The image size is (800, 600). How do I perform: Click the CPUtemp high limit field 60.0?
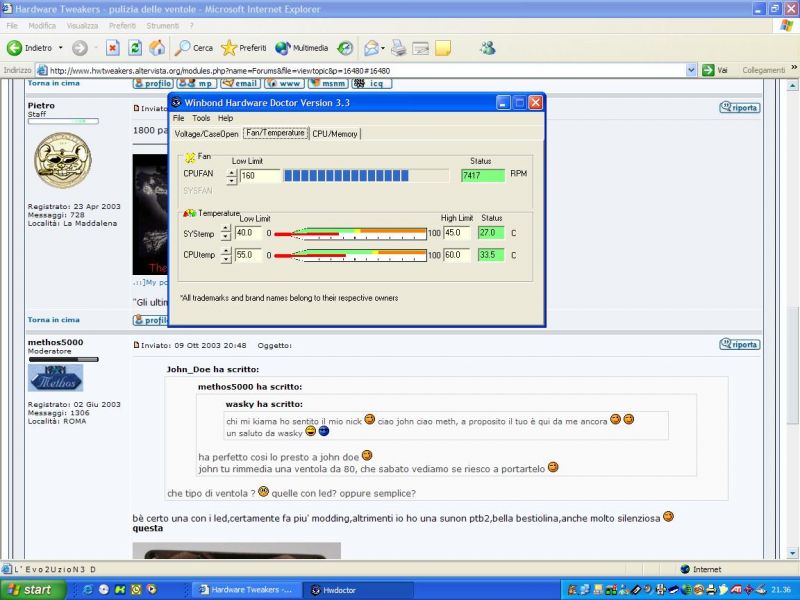pyautogui.click(x=456, y=255)
